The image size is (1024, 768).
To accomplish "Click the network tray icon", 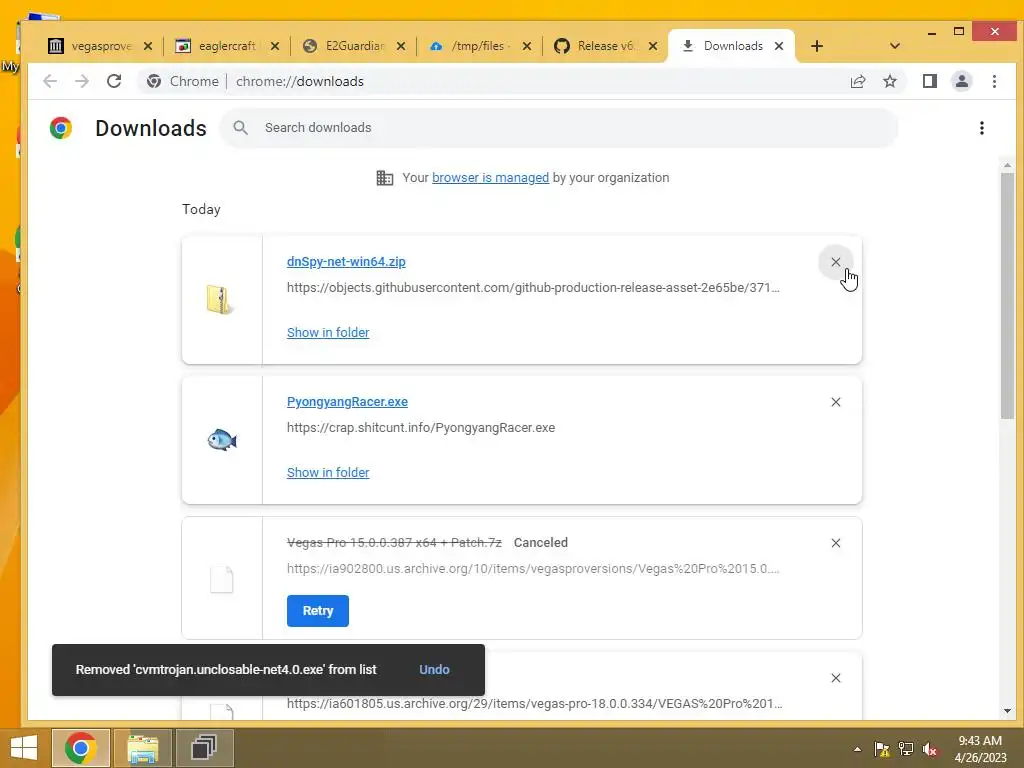I will pyautogui.click(x=906, y=750).
